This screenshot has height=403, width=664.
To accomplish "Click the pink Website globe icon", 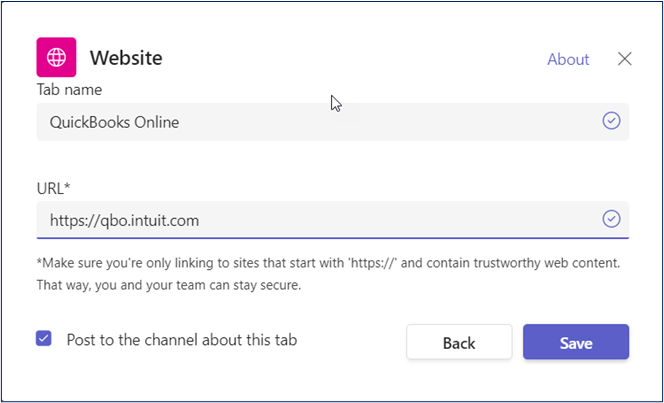I will (56, 57).
